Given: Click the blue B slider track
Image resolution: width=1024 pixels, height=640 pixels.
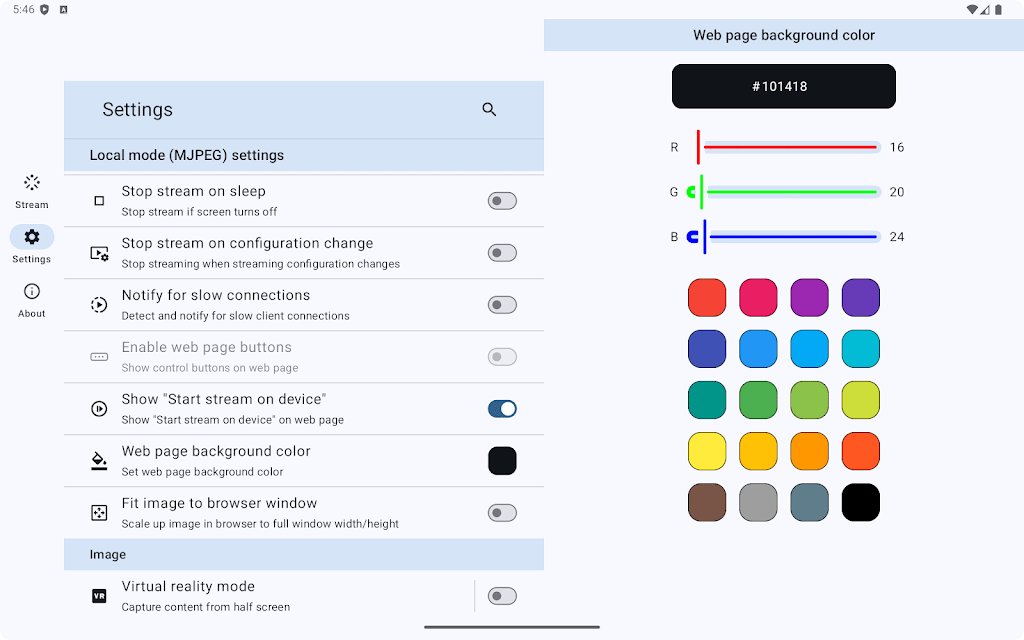Looking at the screenshot, I should pos(790,237).
